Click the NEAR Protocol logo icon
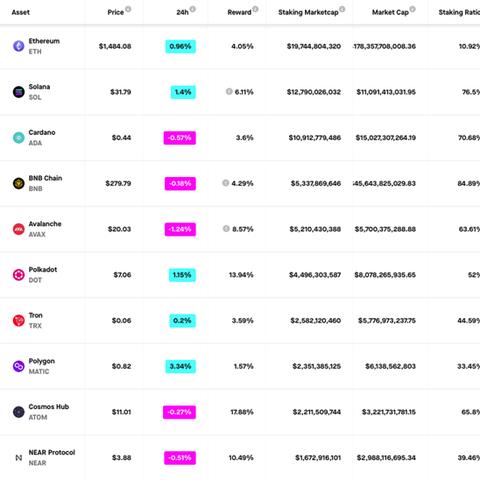Viewport: 480px width, 480px height. (19, 458)
